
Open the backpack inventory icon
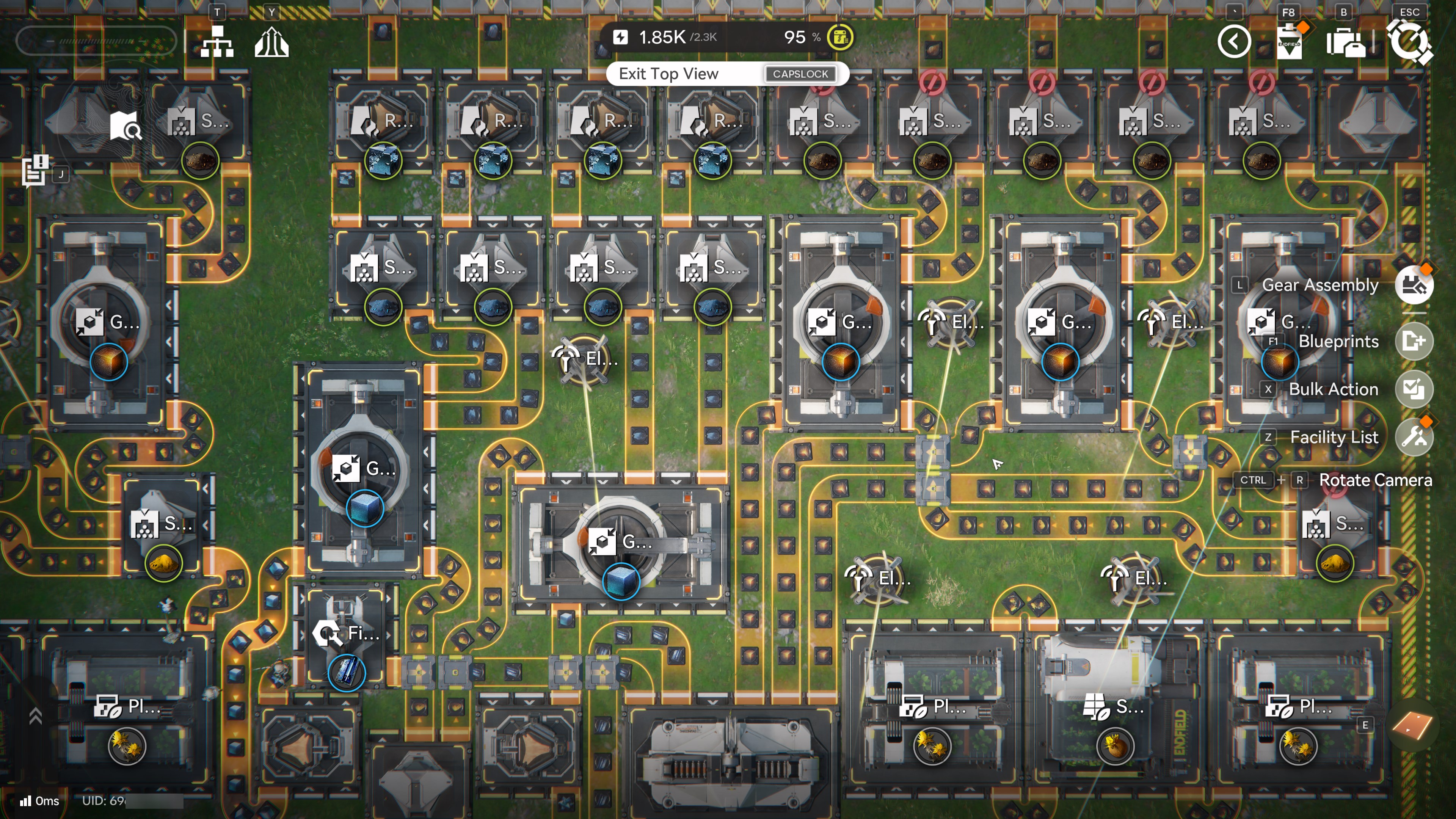click(x=1345, y=43)
